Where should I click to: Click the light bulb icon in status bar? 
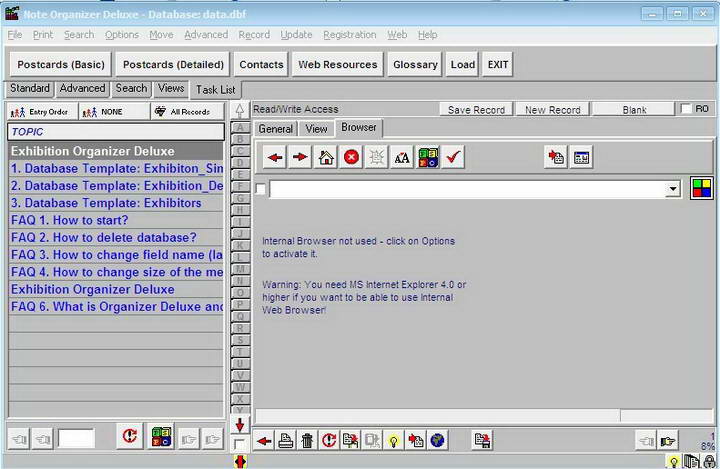(674, 461)
